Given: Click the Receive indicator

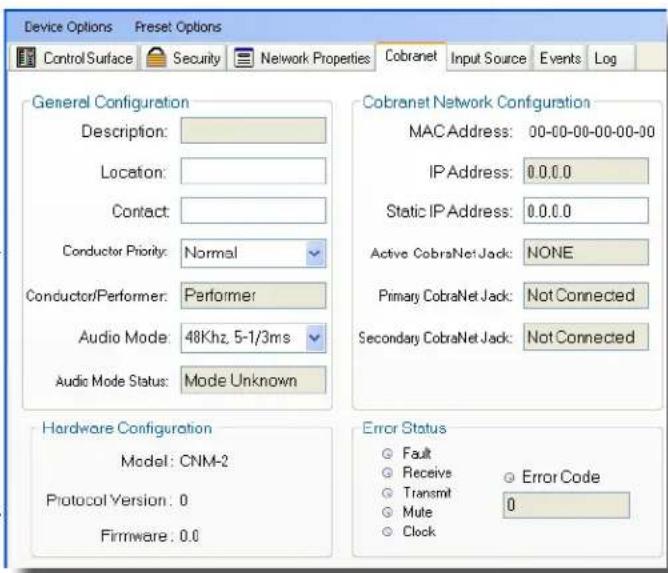Looking at the screenshot, I should (x=387, y=472).
